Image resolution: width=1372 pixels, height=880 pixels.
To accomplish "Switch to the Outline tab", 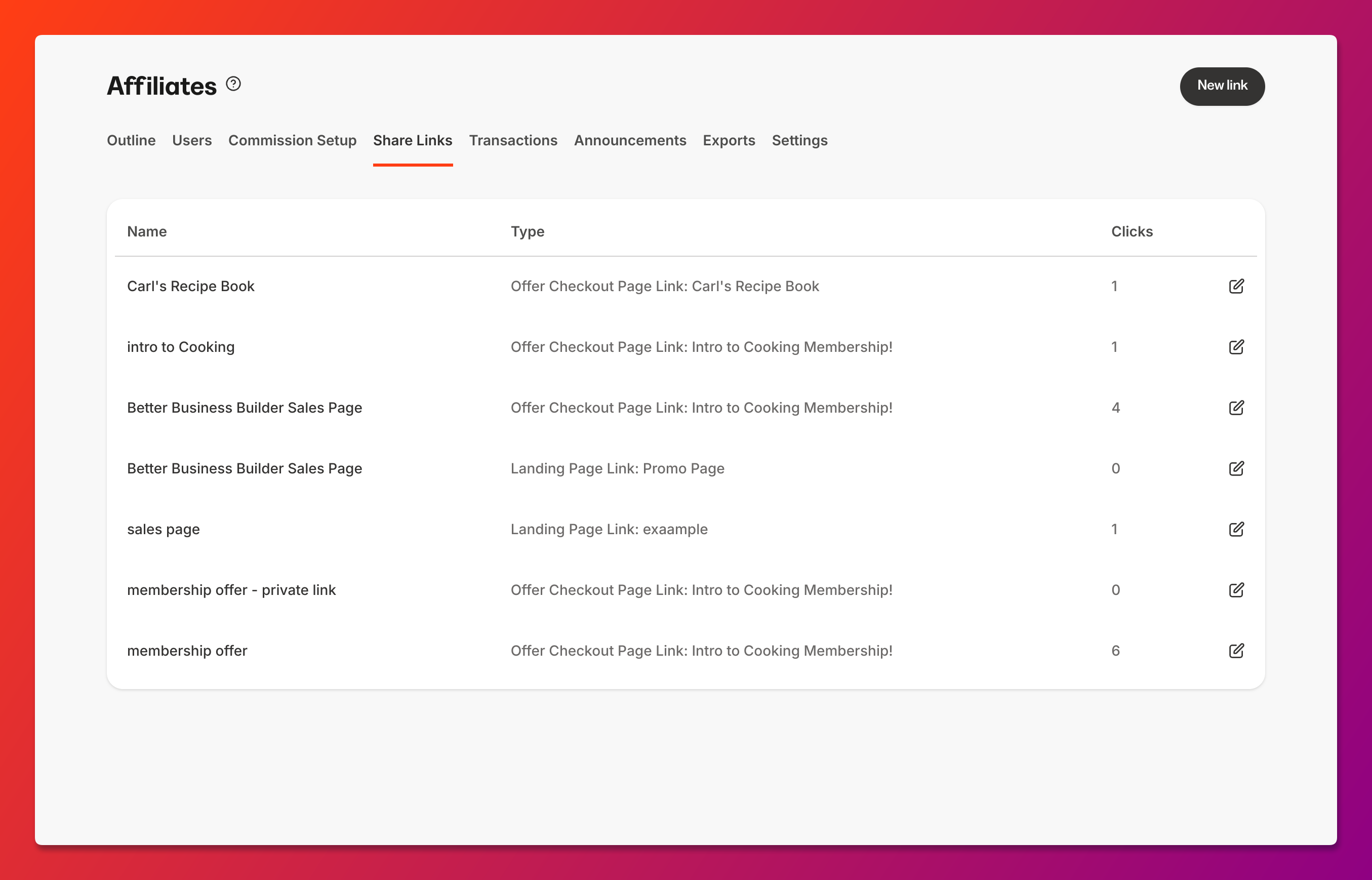I will coord(131,141).
